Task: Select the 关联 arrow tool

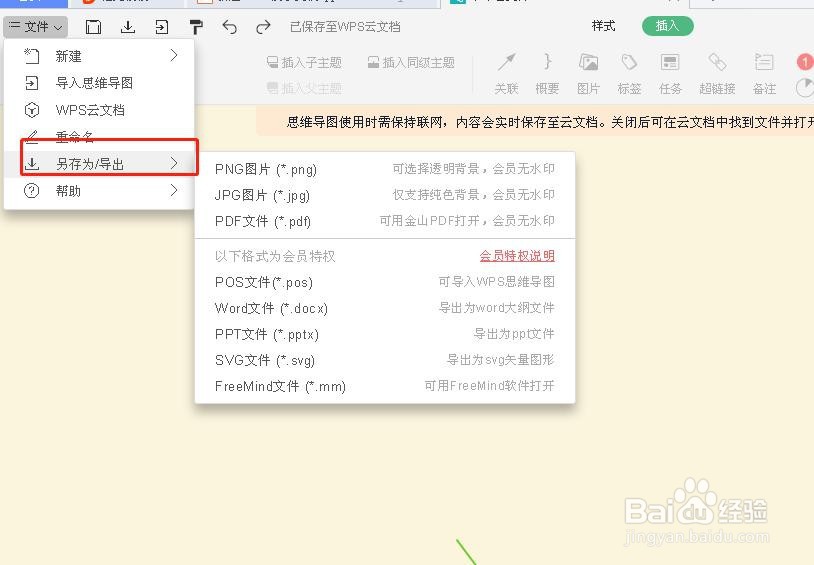Action: pyautogui.click(x=506, y=74)
